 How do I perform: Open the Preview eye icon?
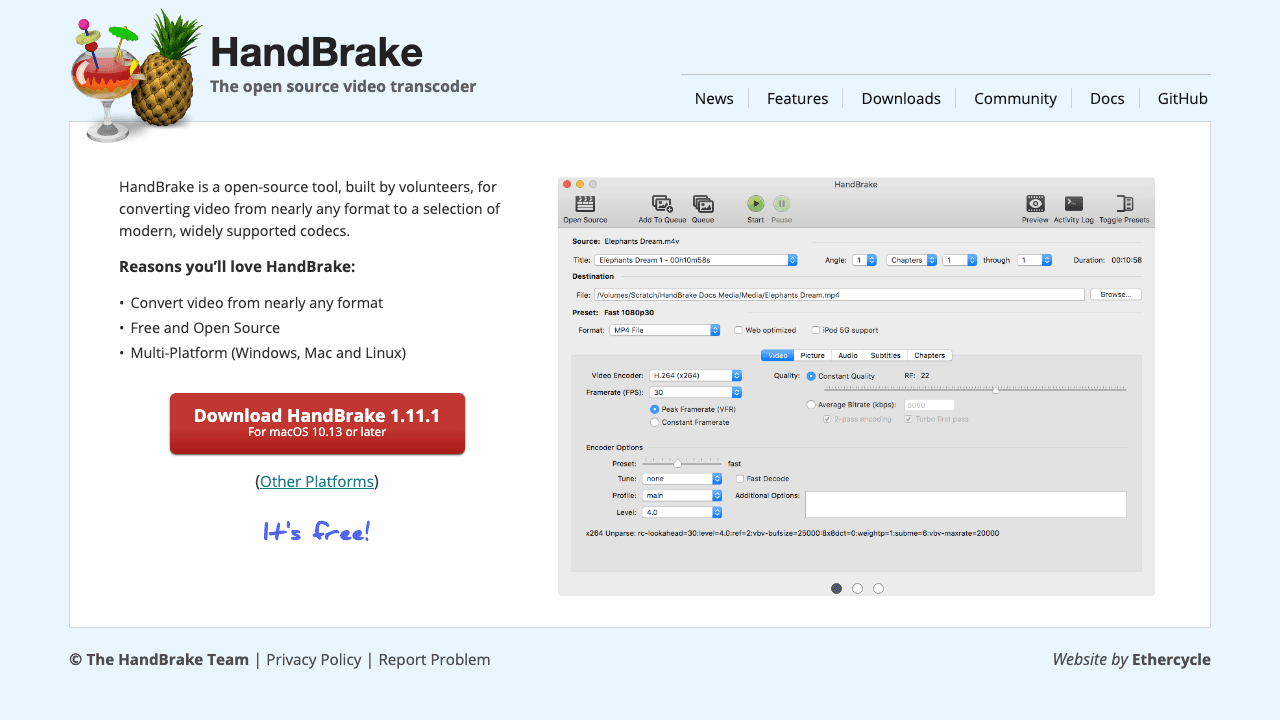[1036, 203]
